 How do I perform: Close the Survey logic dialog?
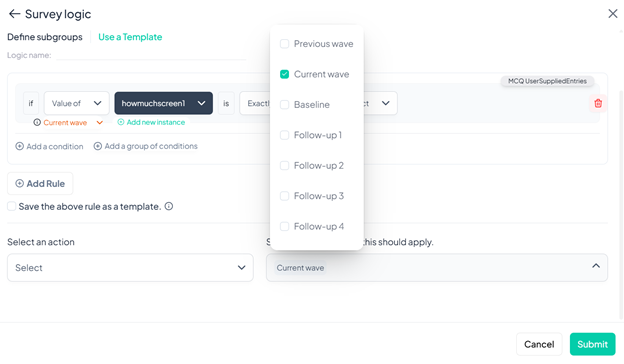(613, 14)
